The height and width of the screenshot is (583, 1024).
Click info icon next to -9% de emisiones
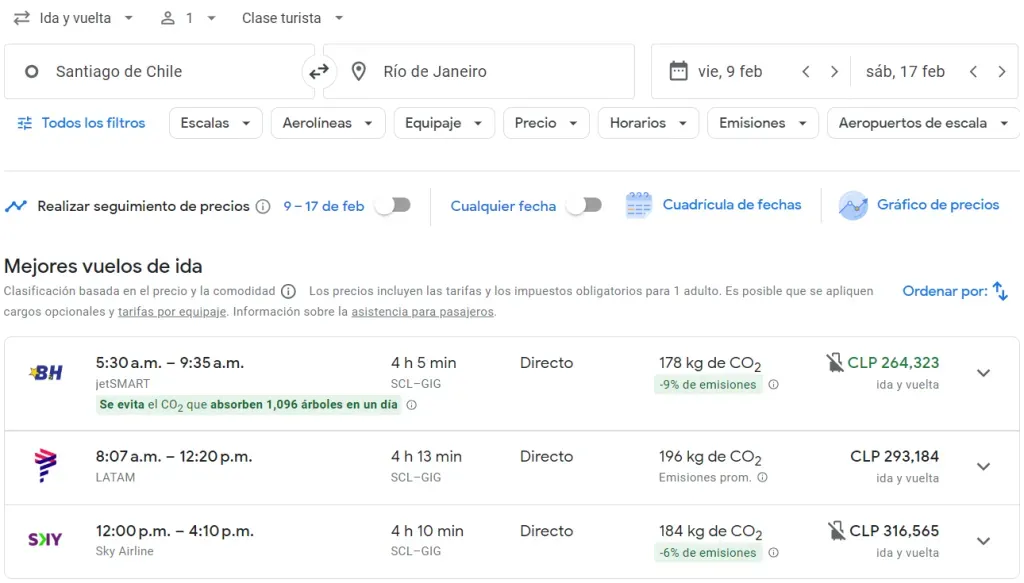773,385
